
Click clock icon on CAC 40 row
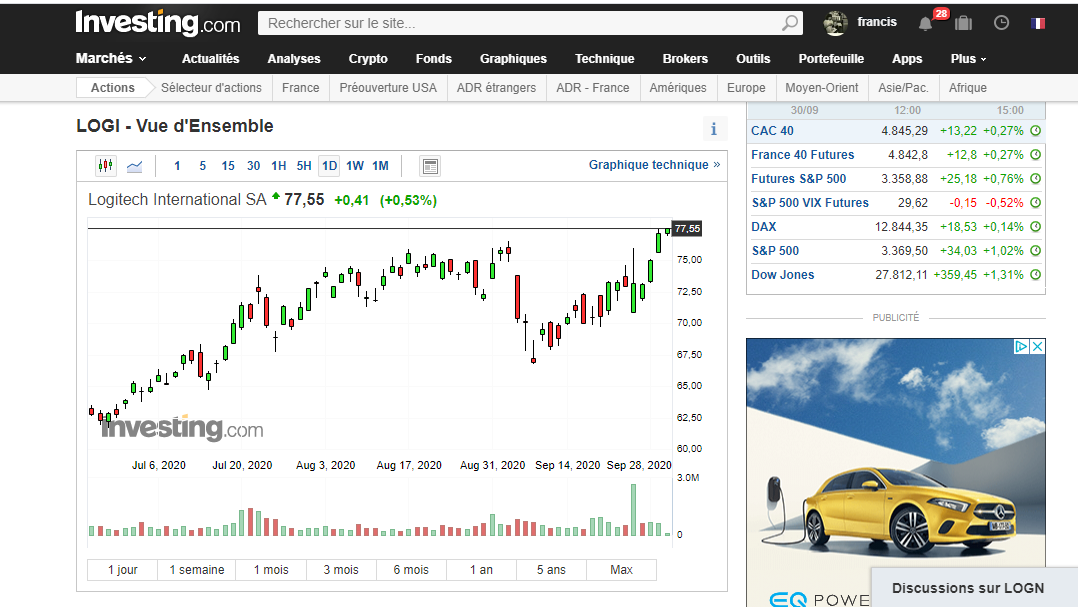(x=1035, y=131)
